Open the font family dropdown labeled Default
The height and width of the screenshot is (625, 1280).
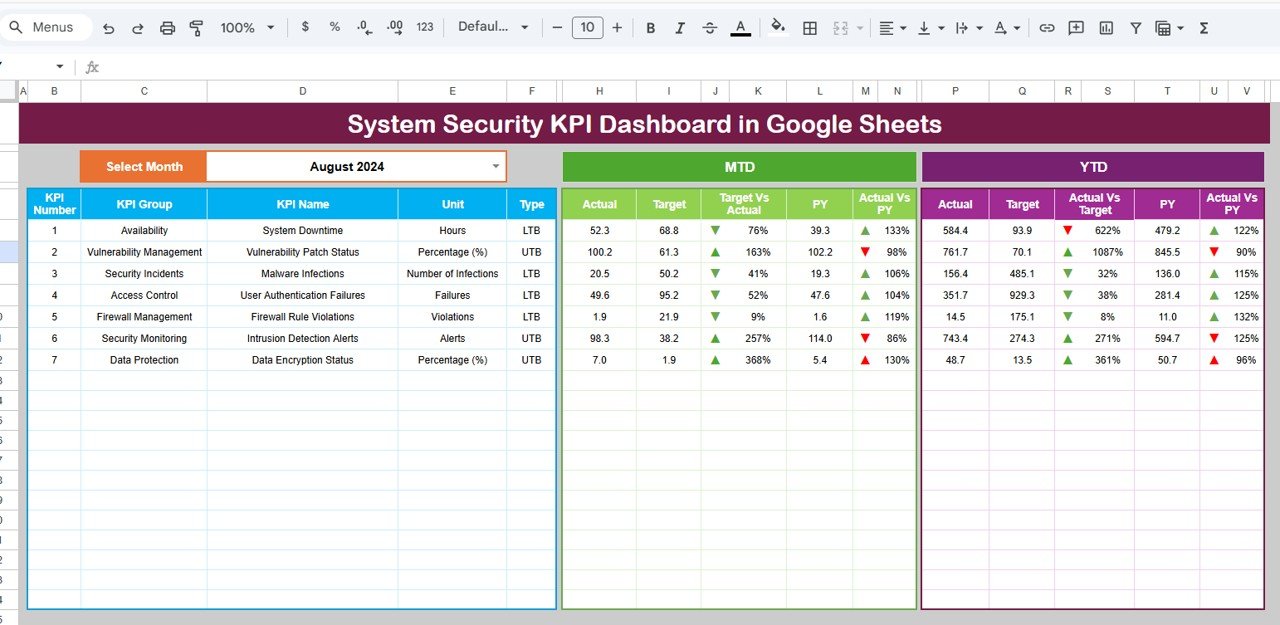(x=492, y=27)
